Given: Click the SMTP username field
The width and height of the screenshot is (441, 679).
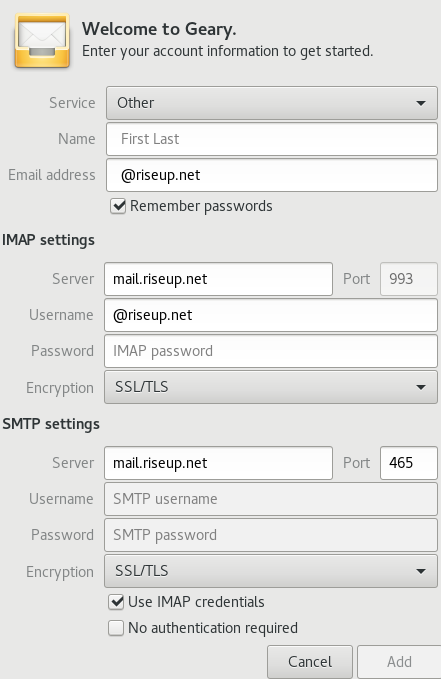Looking at the screenshot, I should pos(271,499).
